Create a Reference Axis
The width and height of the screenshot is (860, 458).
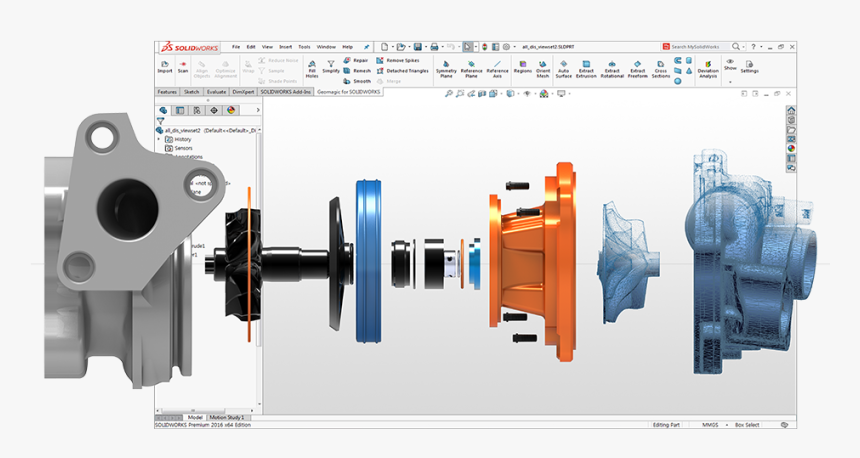tap(497, 70)
